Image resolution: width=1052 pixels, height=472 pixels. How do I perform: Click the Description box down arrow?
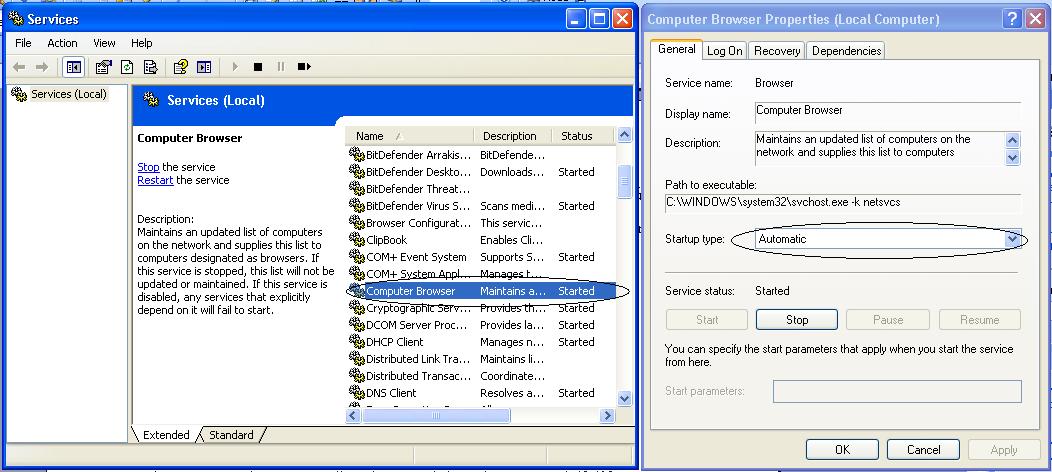(1012, 158)
